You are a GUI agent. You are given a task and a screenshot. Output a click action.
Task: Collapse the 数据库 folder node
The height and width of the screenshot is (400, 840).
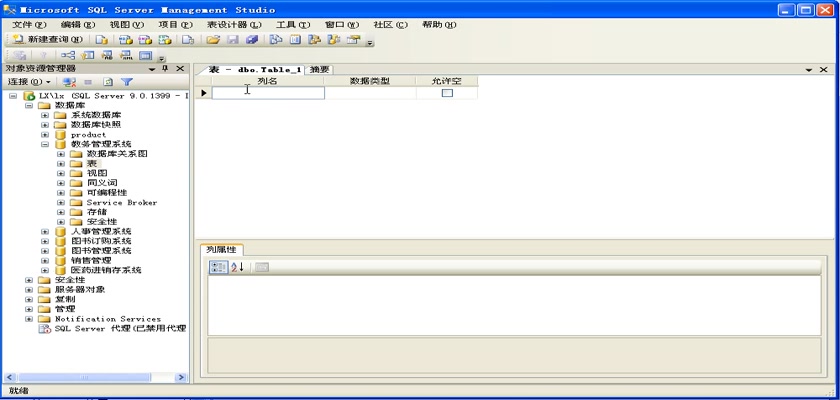pyautogui.click(x=28, y=105)
